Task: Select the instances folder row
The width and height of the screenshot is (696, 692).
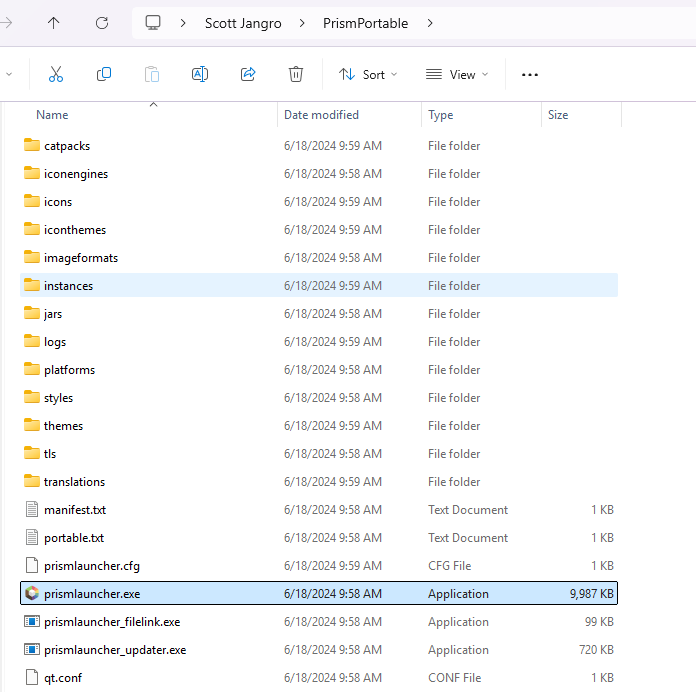Action: (x=319, y=285)
